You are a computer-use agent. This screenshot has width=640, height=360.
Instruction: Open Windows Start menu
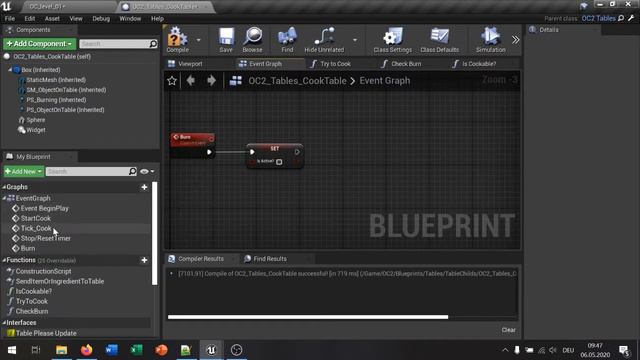[x=12, y=350]
